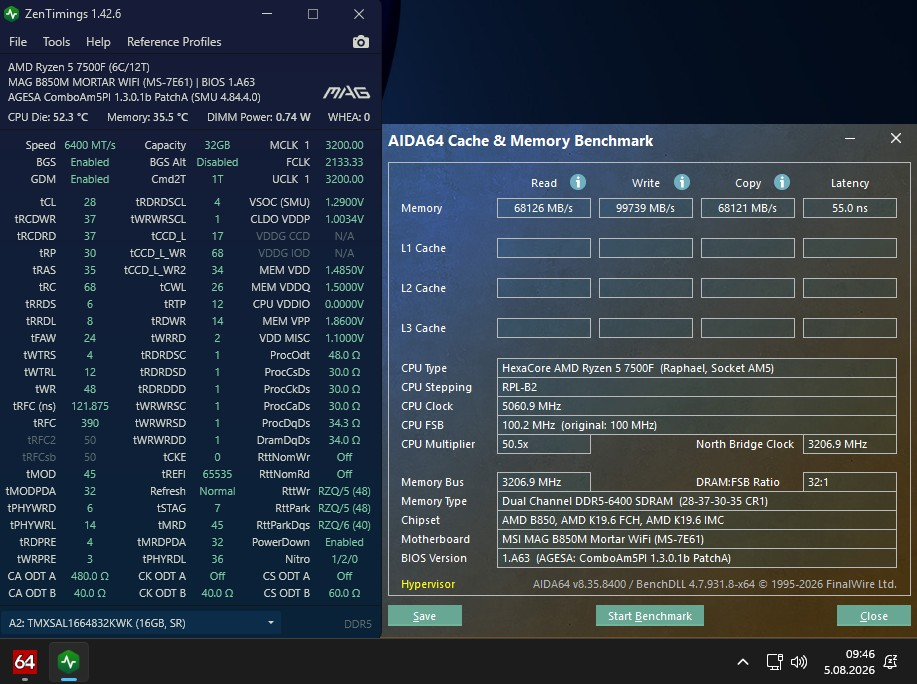The image size is (917, 684).
Task: Click the ZenTimings heartbeat title bar icon
Action: pos(11,13)
